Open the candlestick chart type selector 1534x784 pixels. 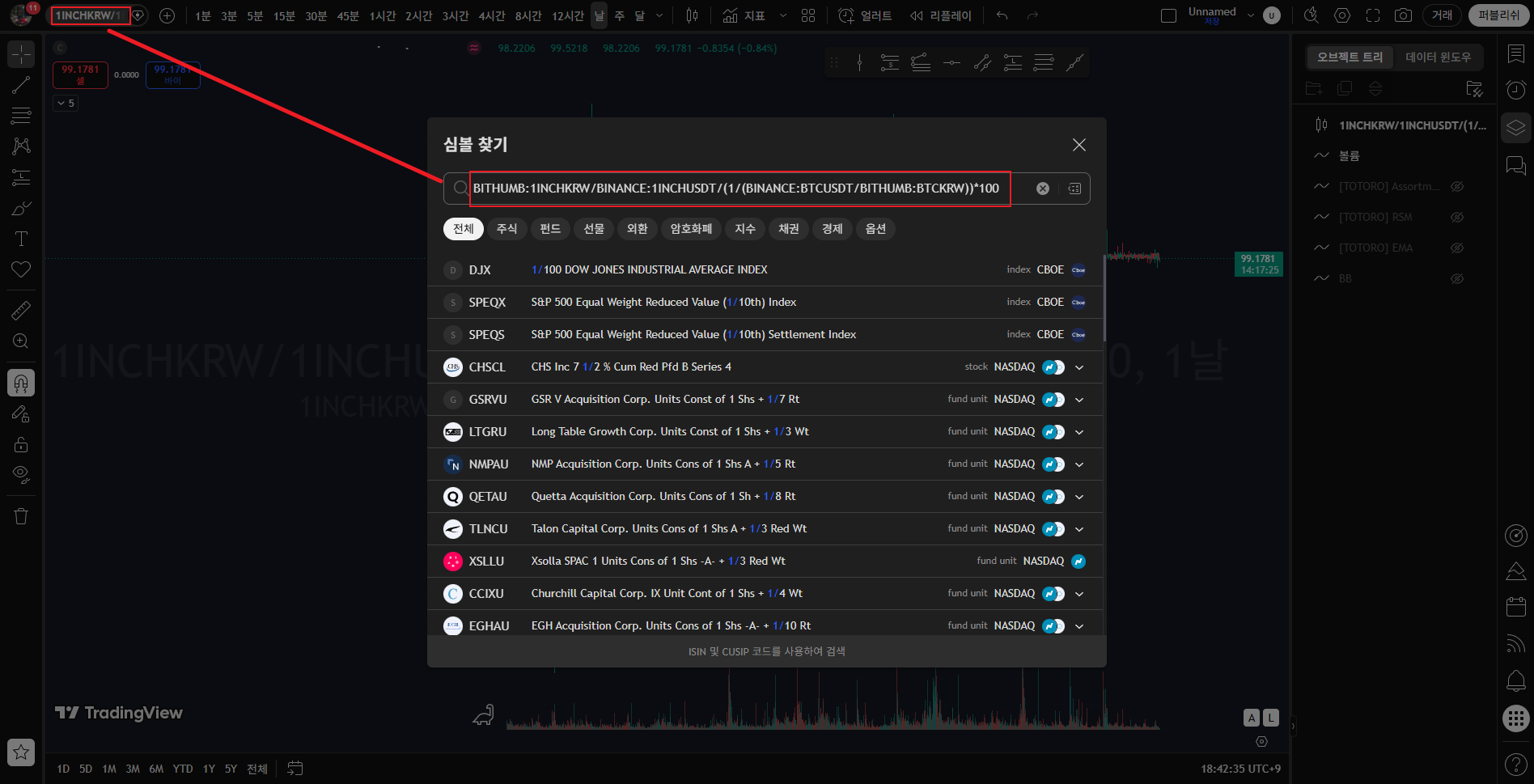click(x=693, y=15)
